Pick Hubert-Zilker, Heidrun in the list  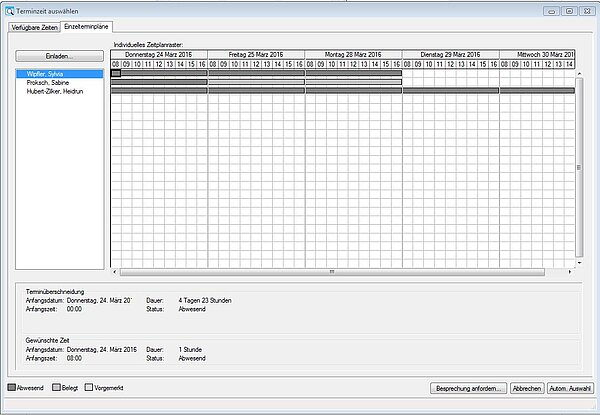click(60, 91)
